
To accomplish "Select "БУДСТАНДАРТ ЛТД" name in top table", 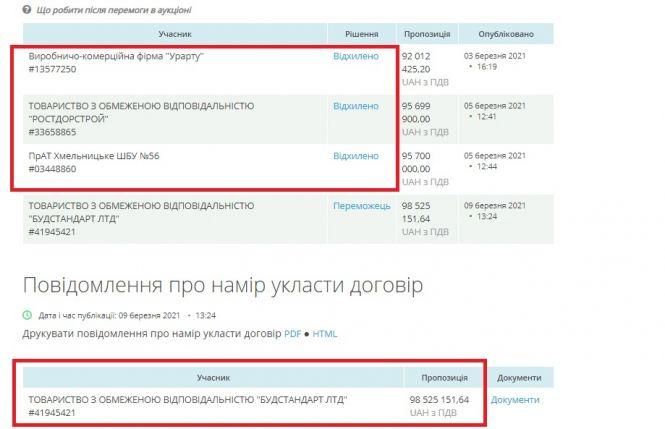I will (x=141, y=212).
